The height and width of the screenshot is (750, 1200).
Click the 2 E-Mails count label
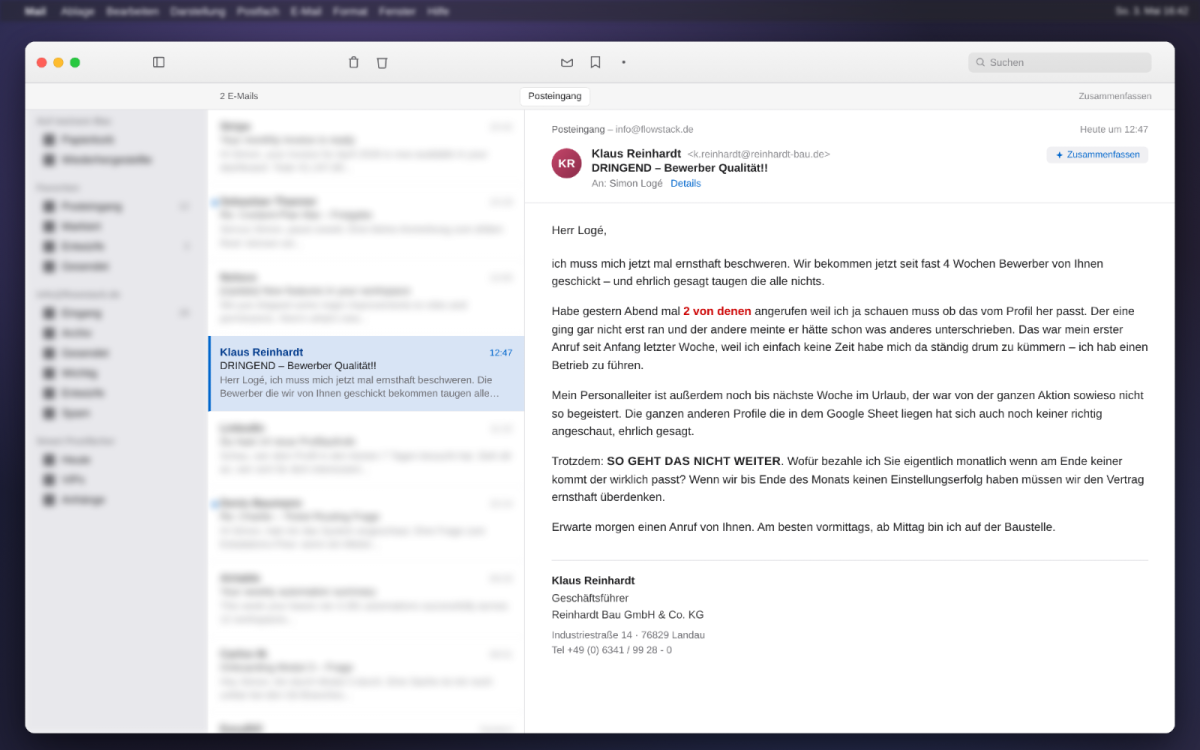[239, 96]
